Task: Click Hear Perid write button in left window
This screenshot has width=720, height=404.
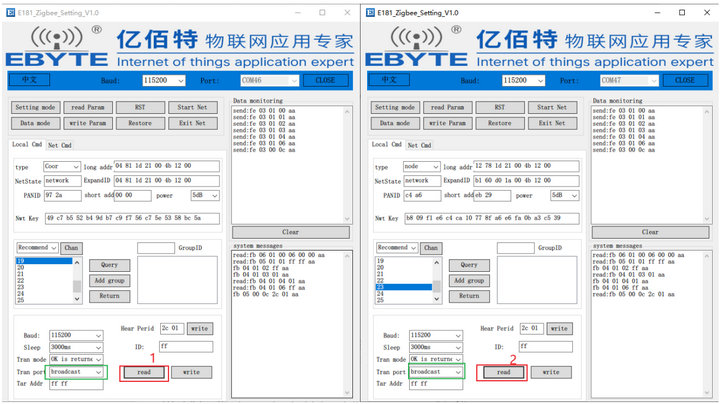Action: (x=200, y=329)
